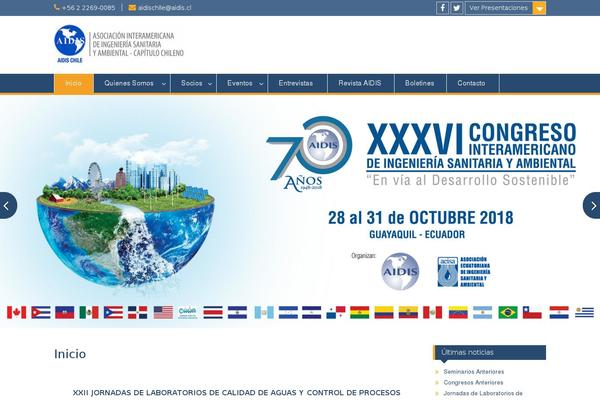This screenshot has height=400, width=600.
Task: Click the Inicio page heading
Action: coord(70,354)
